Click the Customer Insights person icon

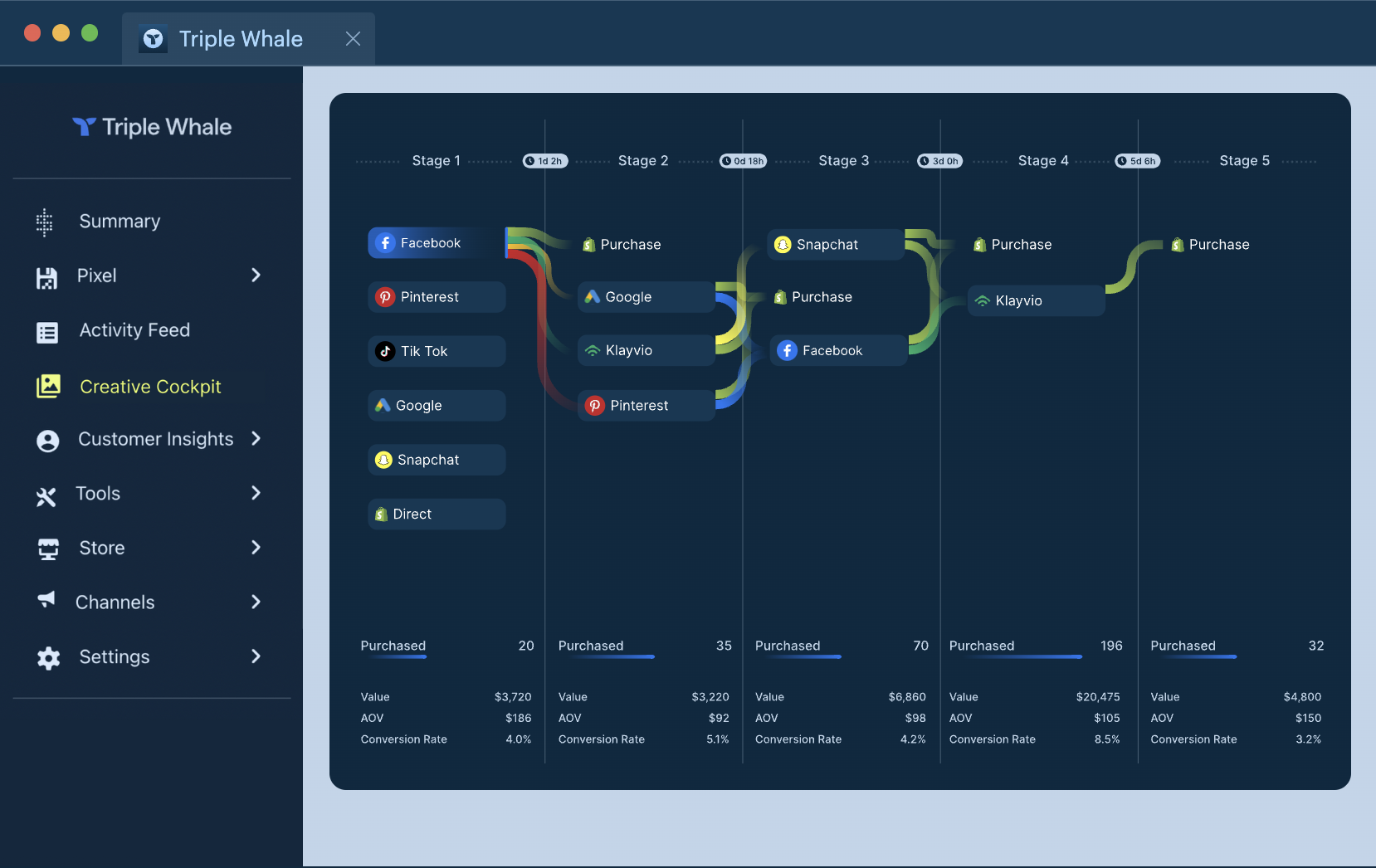pyautogui.click(x=48, y=441)
